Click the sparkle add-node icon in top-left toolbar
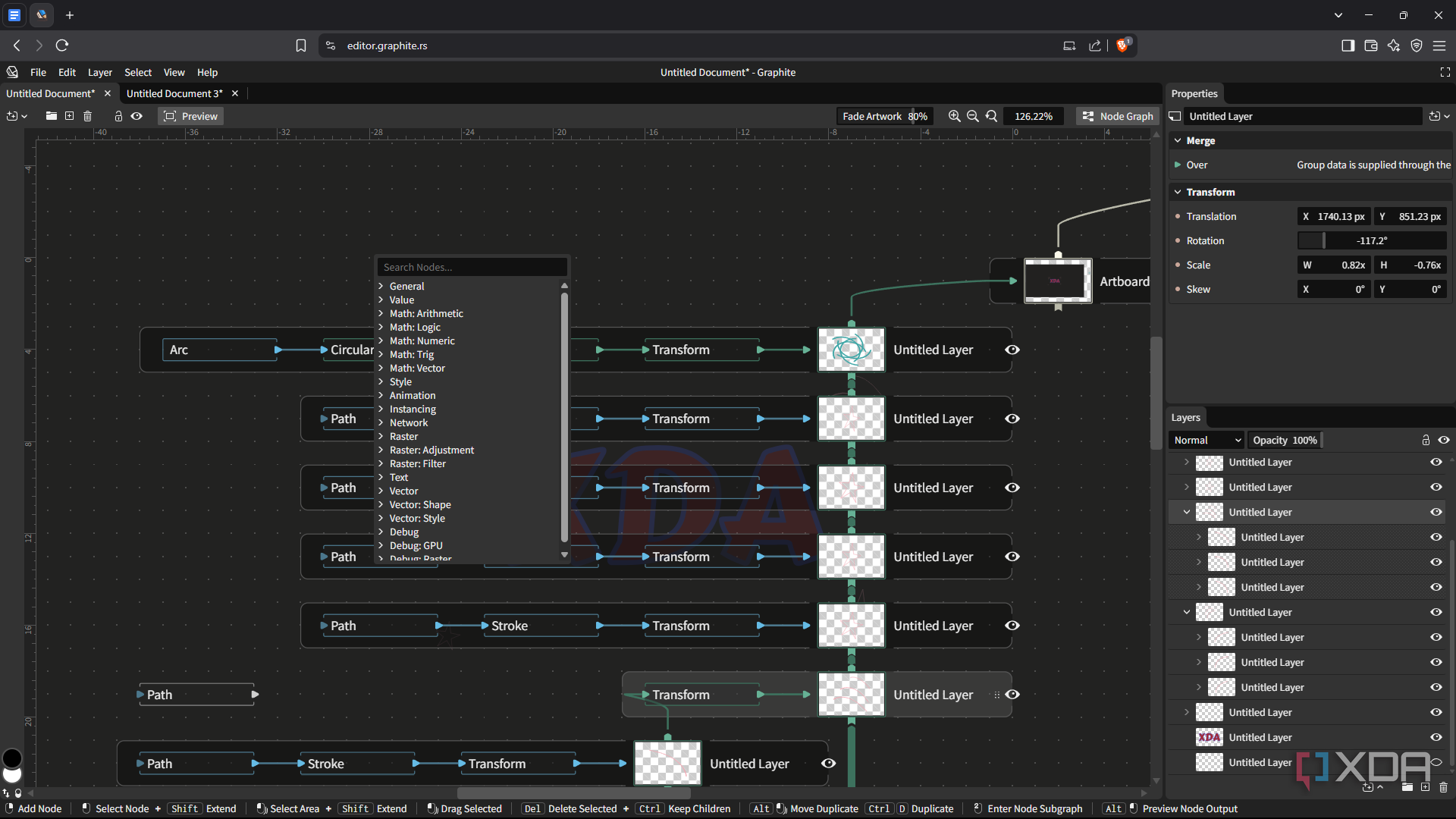The image size is (1456, 819). [12, 116]
